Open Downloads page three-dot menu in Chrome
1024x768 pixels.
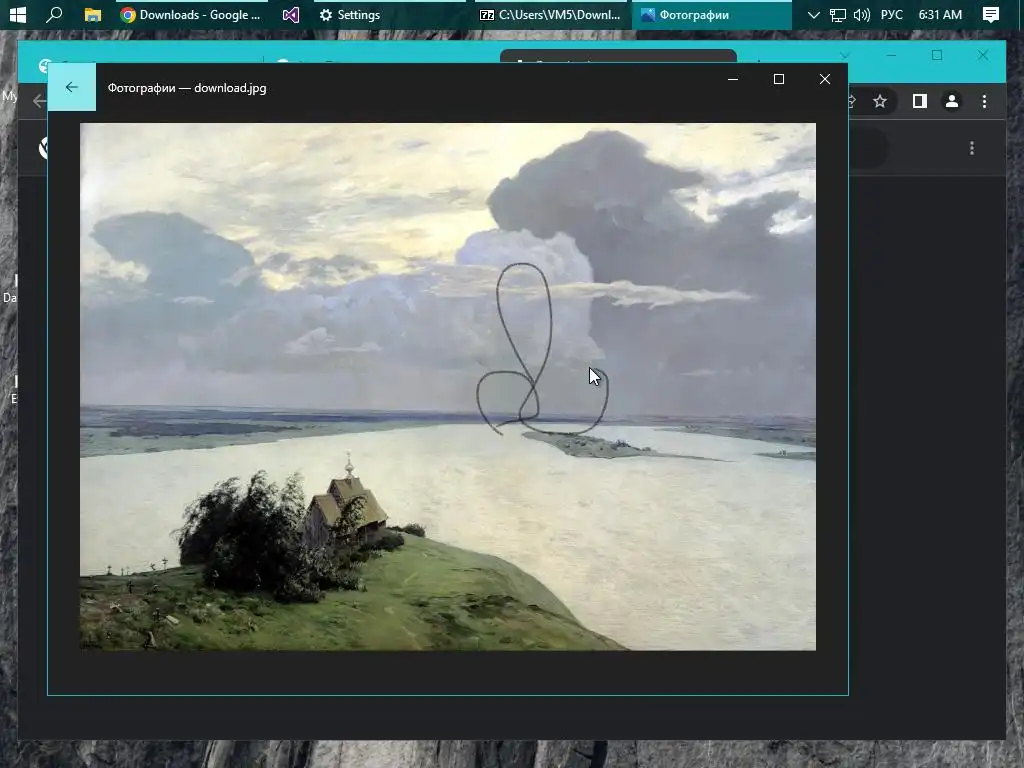pyautogui.click(x=972, y=148)
